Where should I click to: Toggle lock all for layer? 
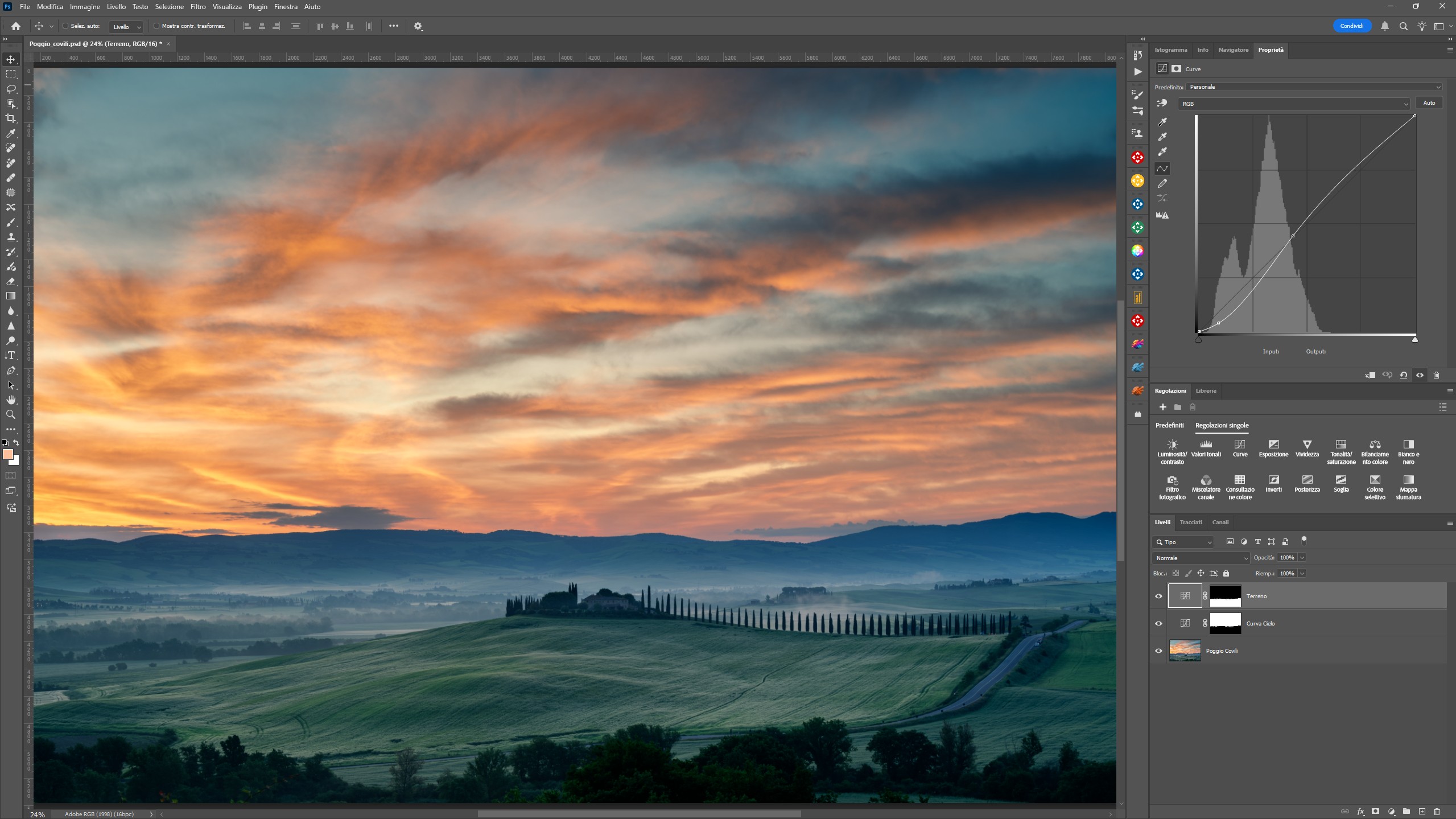(x=1226, y=573)
